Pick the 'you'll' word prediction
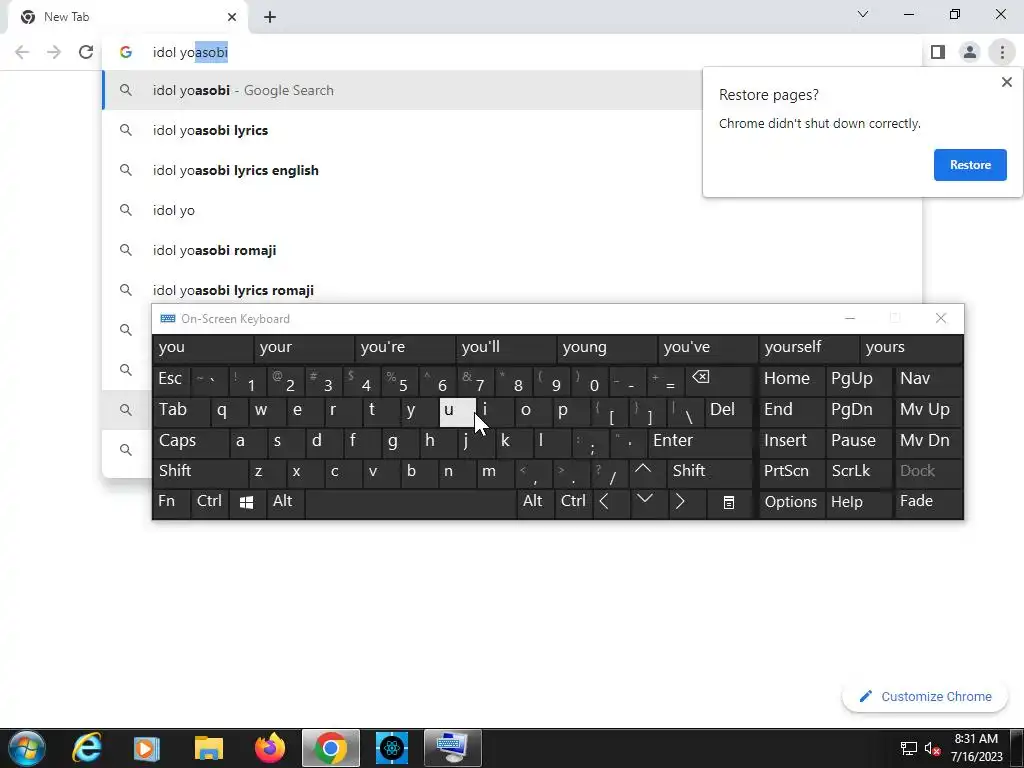This screenshot has height=768, width=1024. point(506,348)
